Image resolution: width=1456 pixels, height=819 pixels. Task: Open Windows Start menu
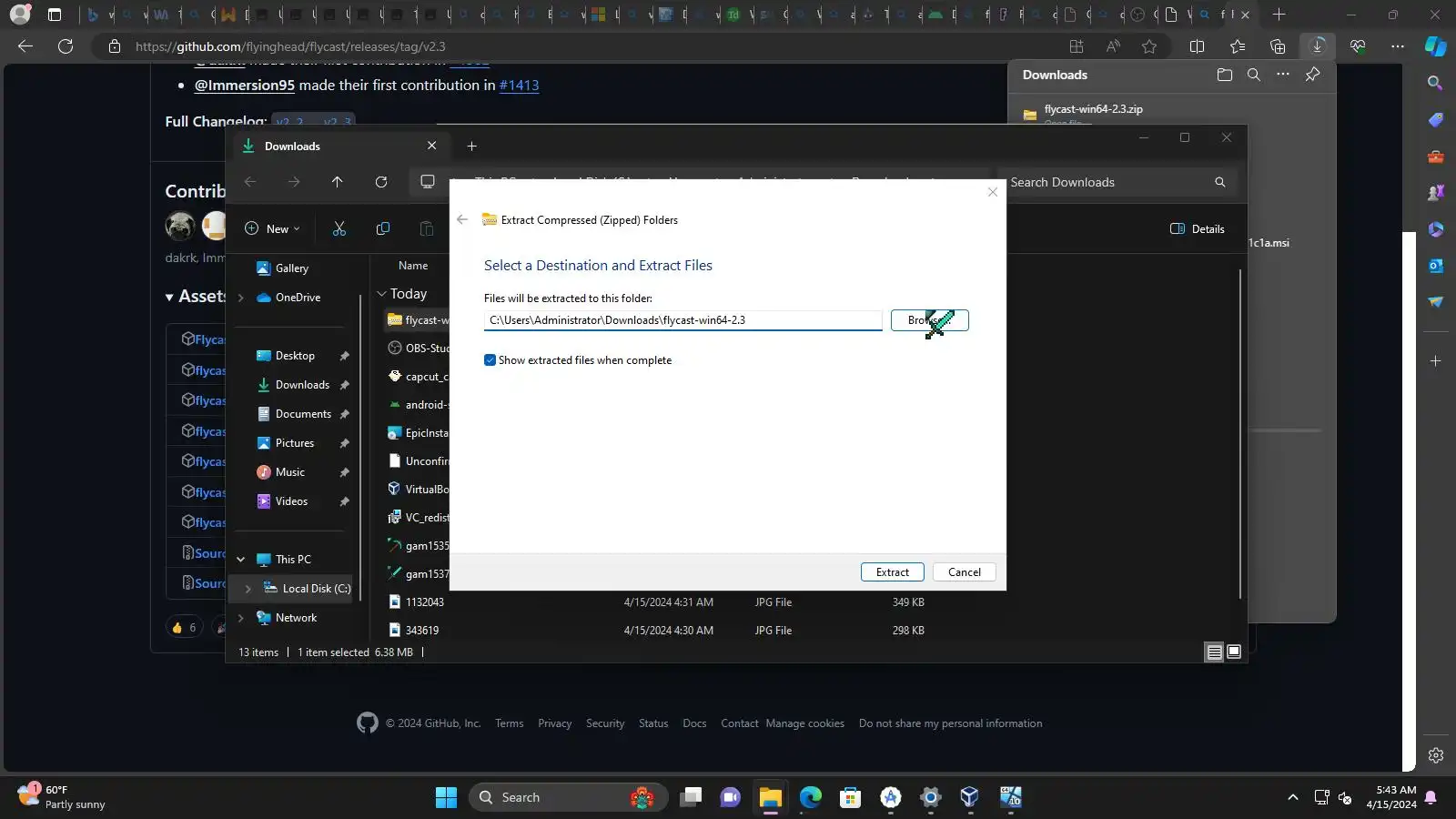[446, 797]
